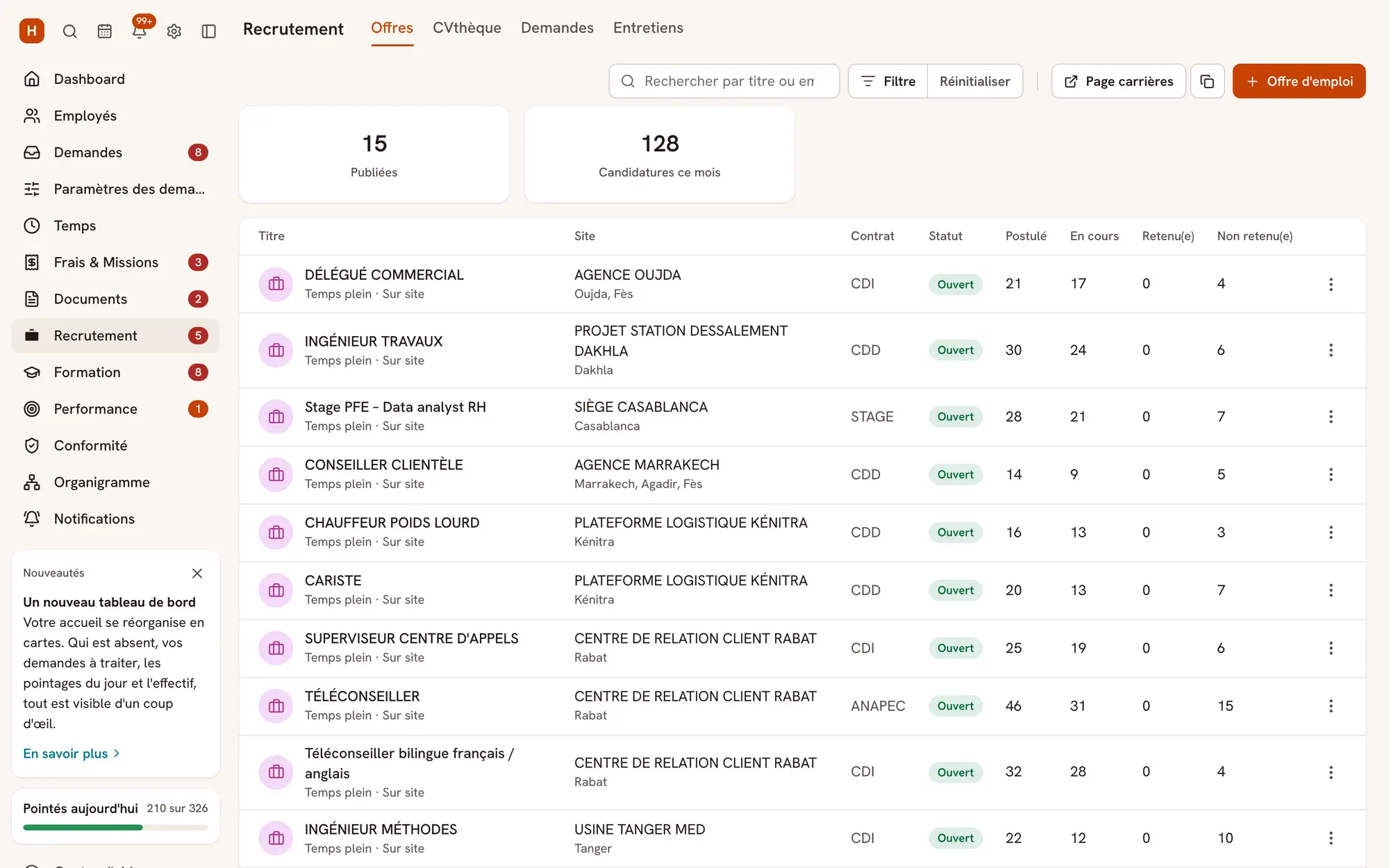Viewport: 1389px width, 868px height.
Task: Open Conformité in sidebar
Action: click(115, 446)
